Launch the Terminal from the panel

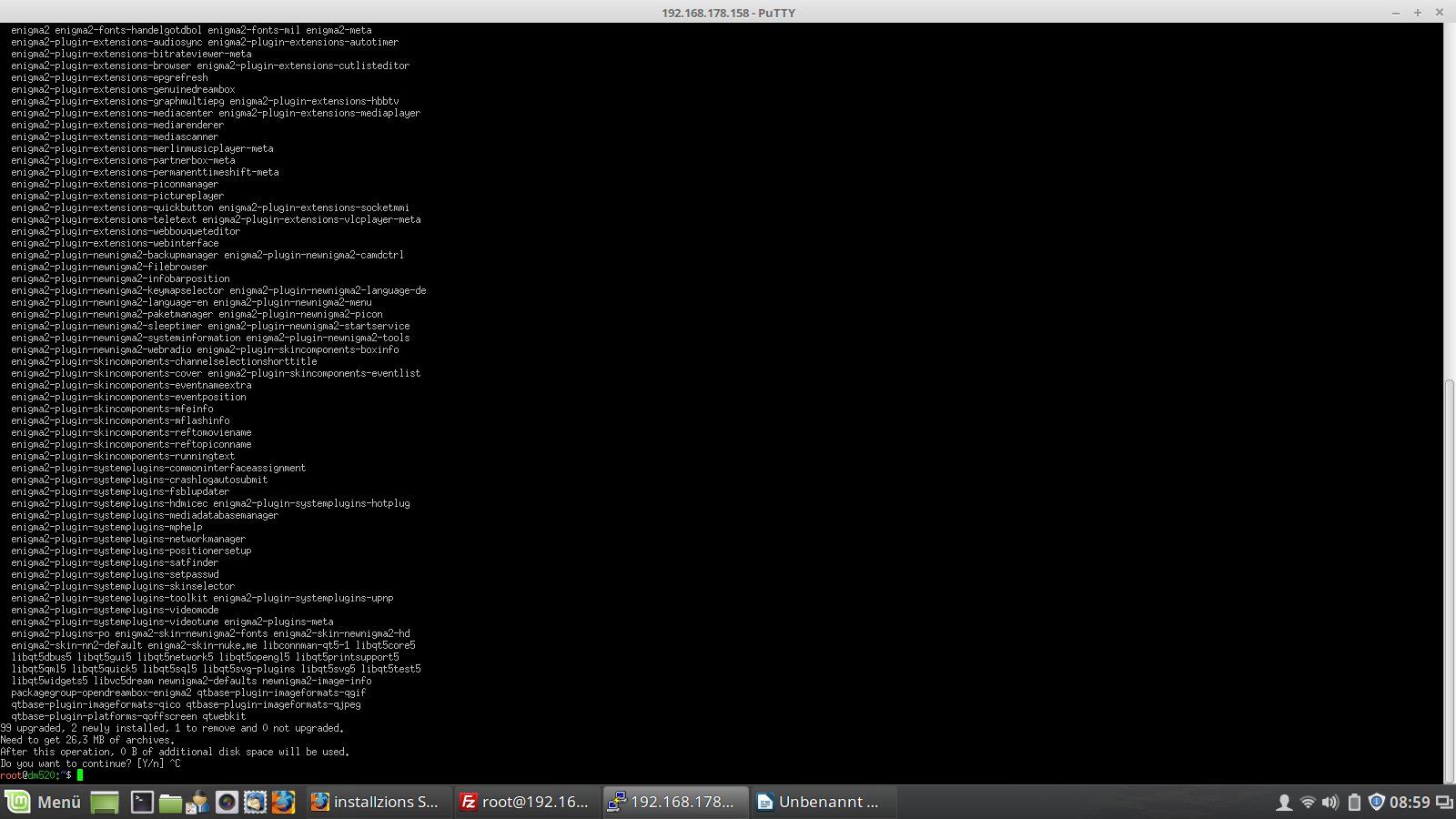tap(142, 802)
